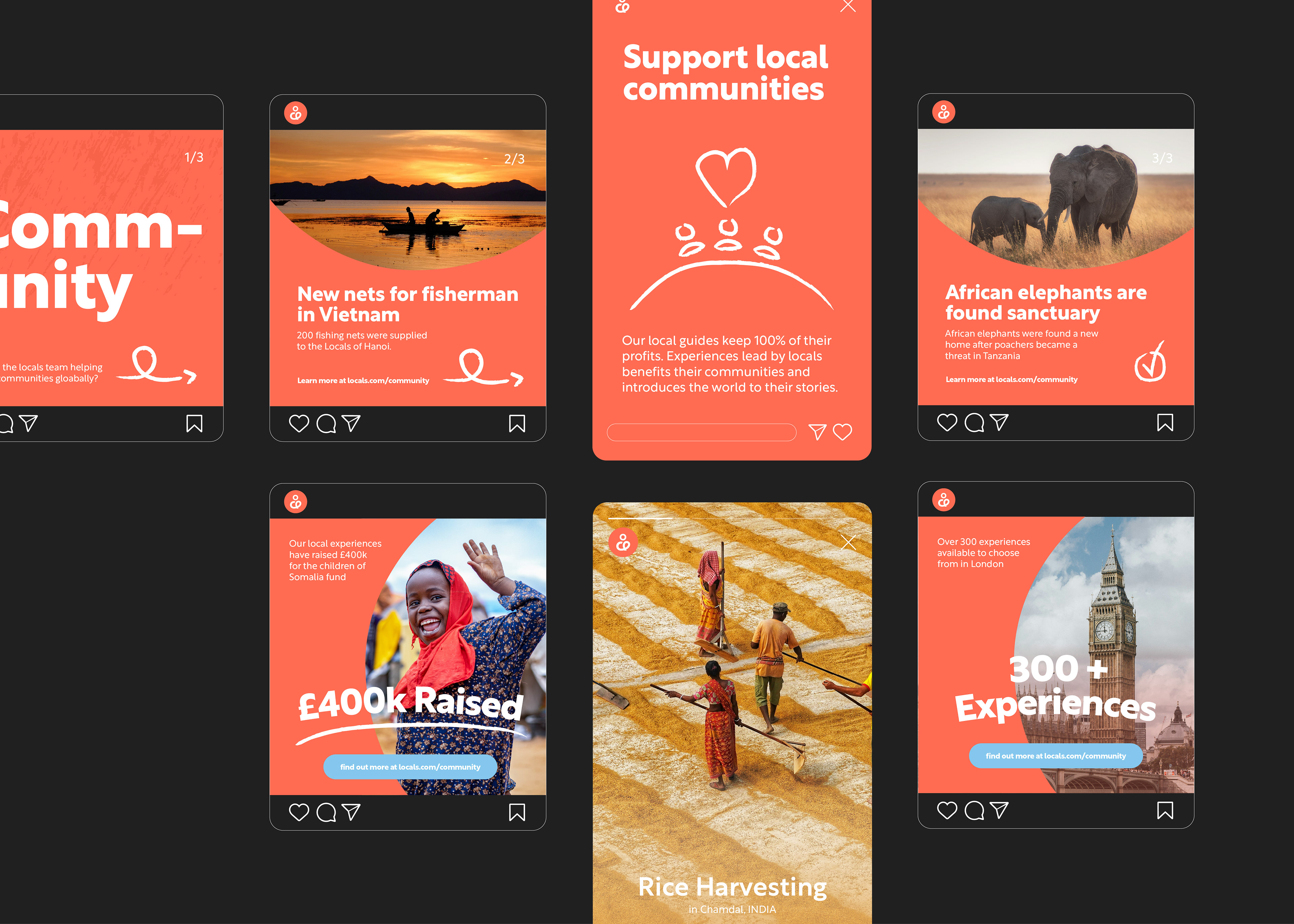Tap heart on Support local communities story

click(842, 432)
